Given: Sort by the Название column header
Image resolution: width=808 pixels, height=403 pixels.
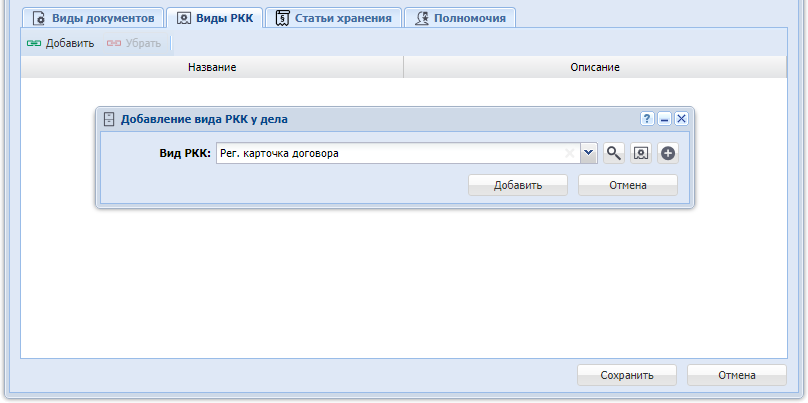Looking at the screenshot, I should coord(212,68).
